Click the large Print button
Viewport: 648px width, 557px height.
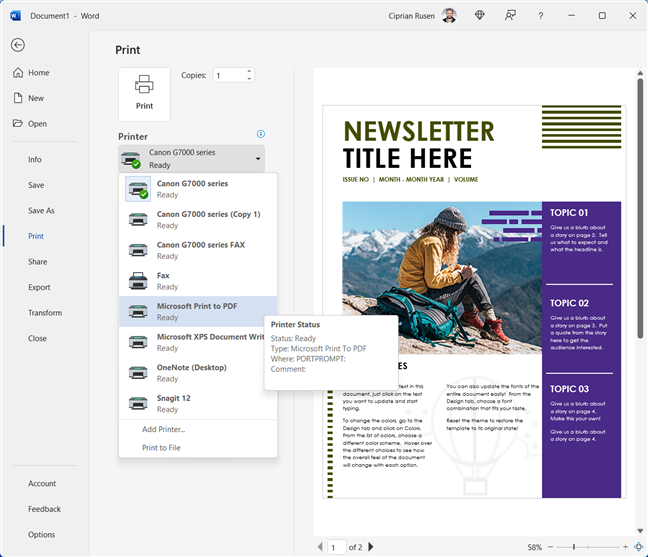(x=144, y=94)
